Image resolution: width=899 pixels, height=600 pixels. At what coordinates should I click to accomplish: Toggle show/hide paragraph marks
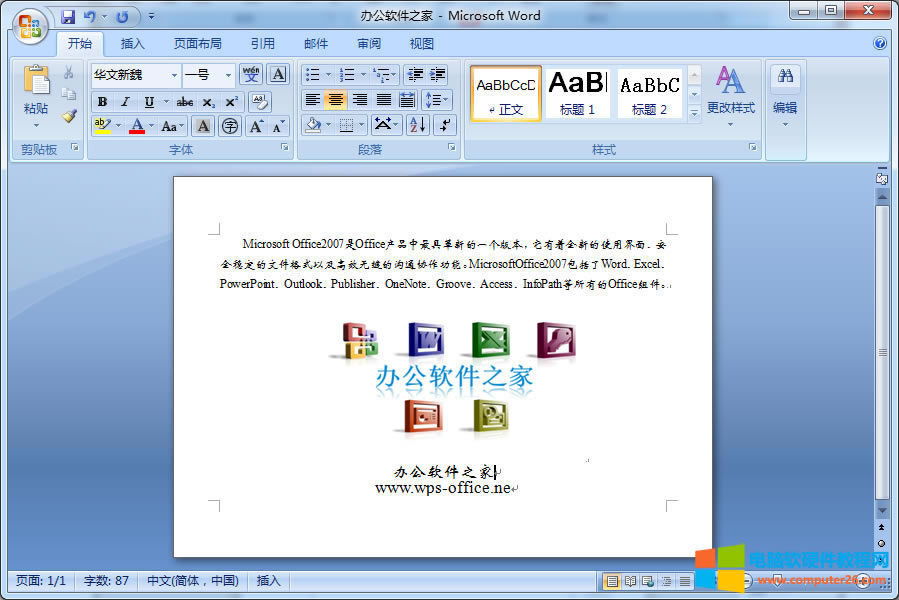[444, 125]
